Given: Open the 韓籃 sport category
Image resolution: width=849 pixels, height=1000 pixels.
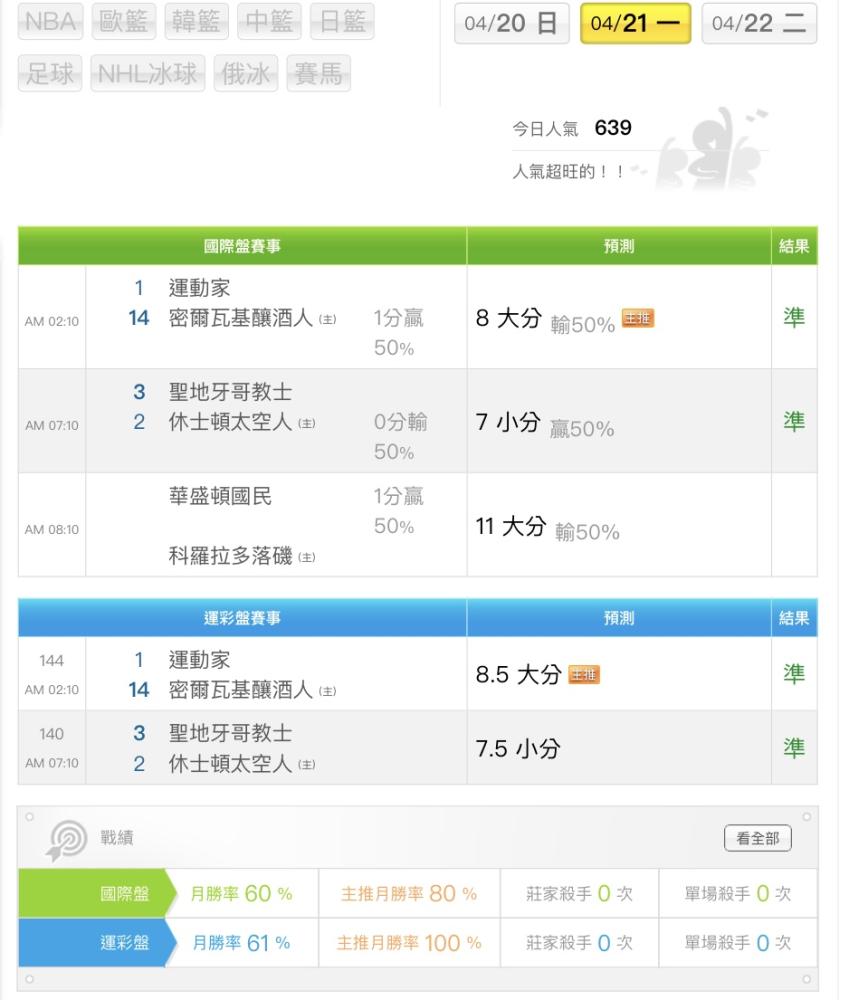Looking at the screenshot, I should [x=196, y=22].
